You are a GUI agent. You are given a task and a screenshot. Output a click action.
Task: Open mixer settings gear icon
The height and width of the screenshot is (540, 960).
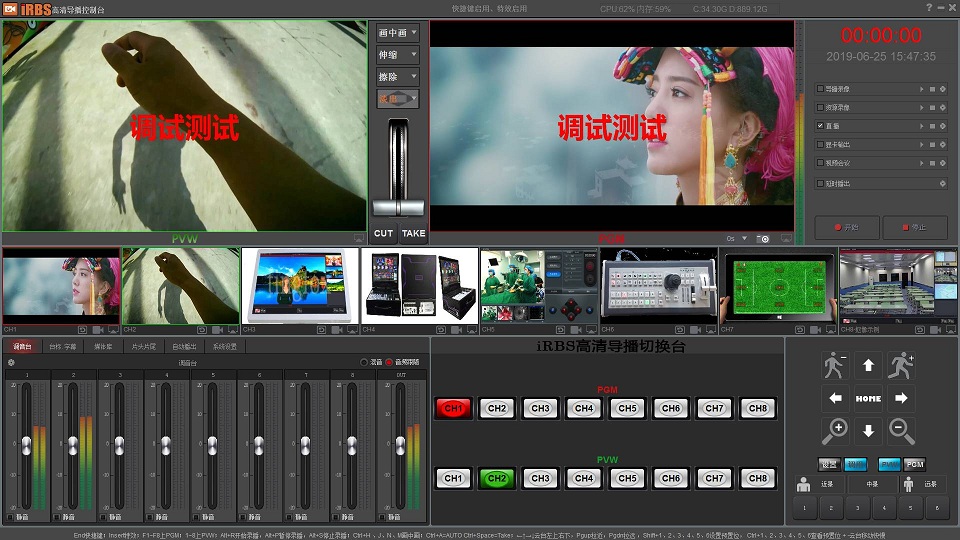click(x=10, y=362)
